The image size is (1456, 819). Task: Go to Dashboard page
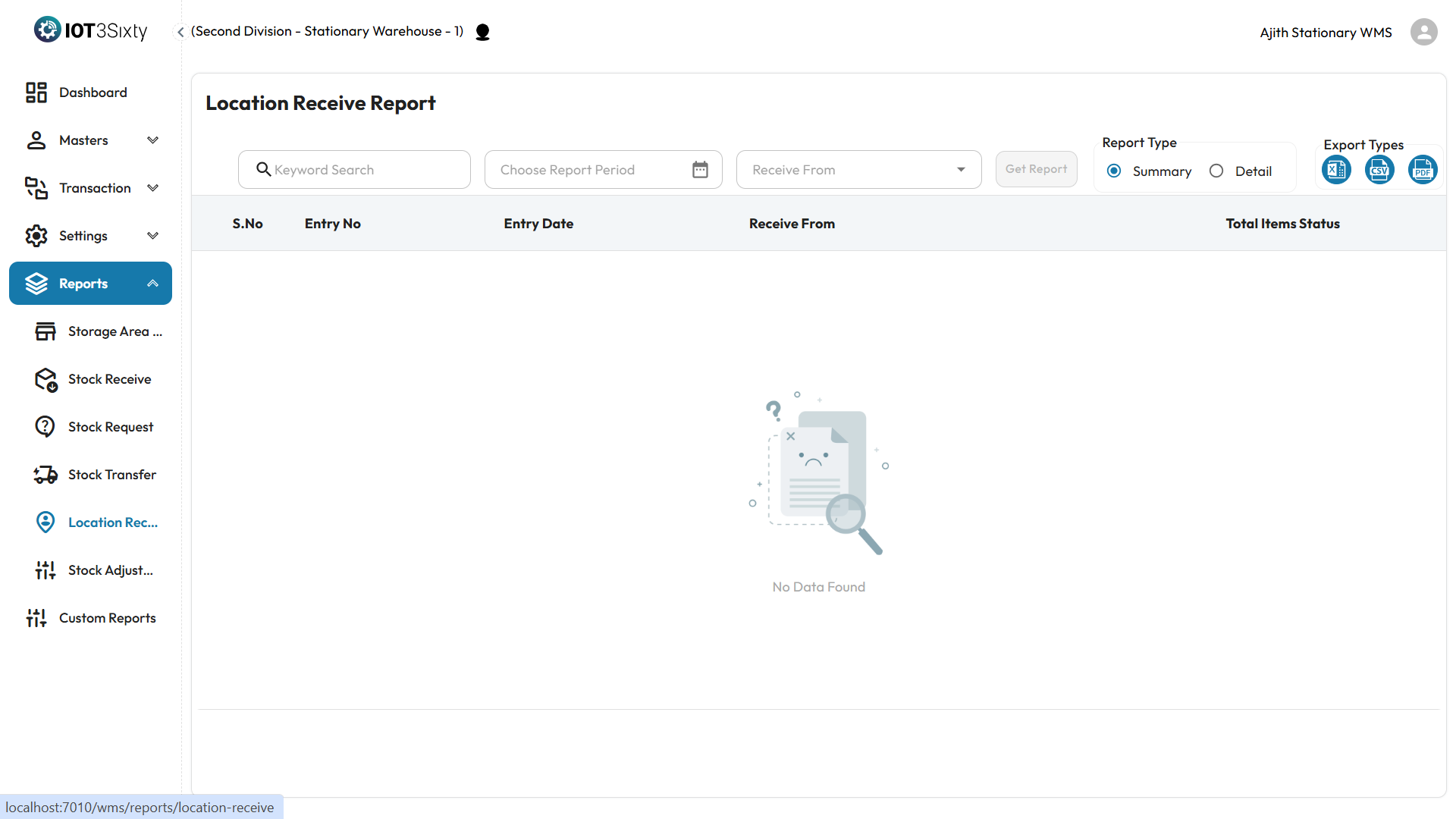click(93, 93)
